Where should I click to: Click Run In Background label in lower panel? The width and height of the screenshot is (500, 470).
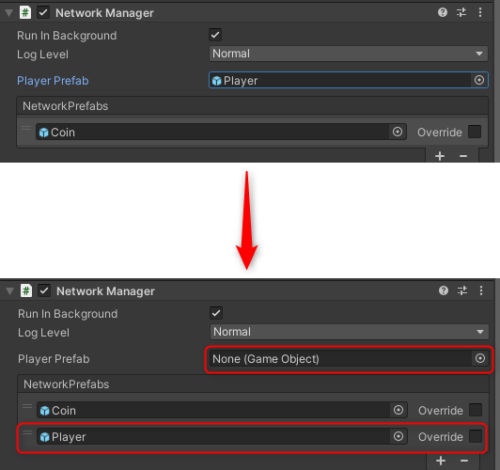[x=68, y=314]
